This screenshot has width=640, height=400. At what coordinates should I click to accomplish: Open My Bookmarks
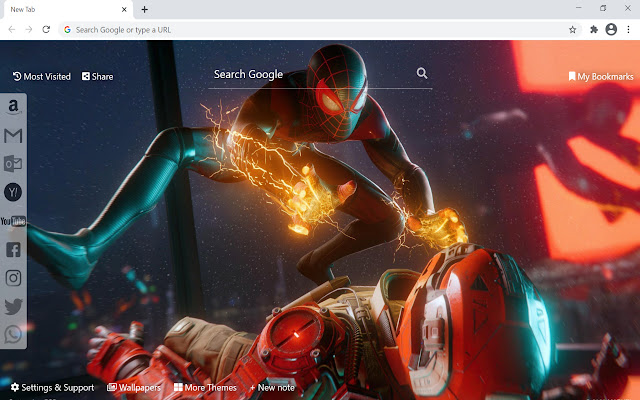click(601, 76)
